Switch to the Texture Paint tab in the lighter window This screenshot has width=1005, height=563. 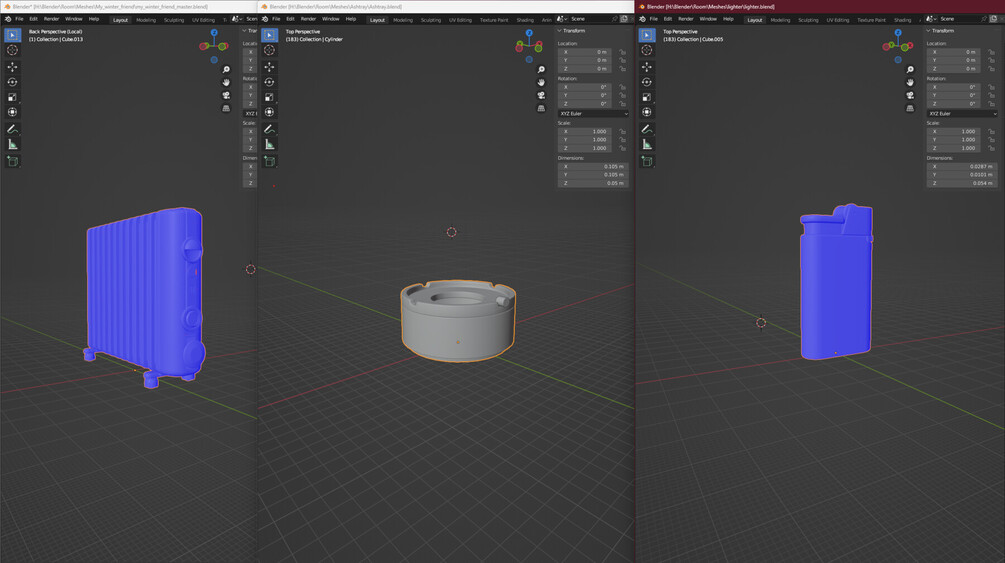(x=871, y=20)
